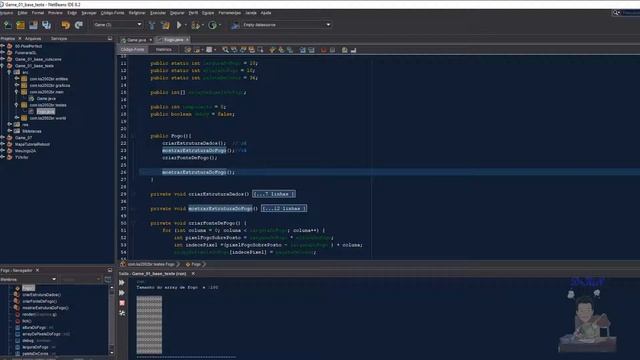The height and width of the screenshot is (360, 640).
Task: Switch to the Arquivos tab
Action: (33, 38)
